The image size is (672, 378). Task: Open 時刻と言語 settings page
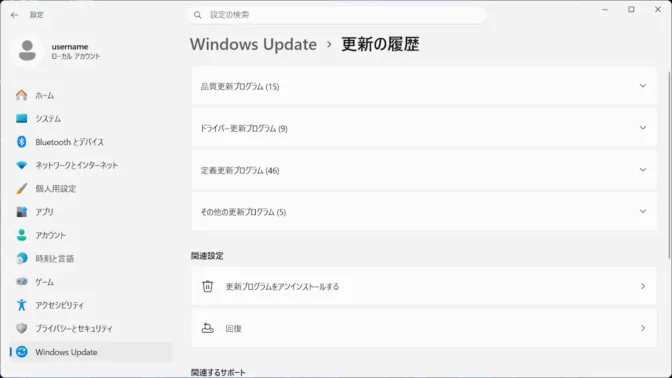pos(91,258)
